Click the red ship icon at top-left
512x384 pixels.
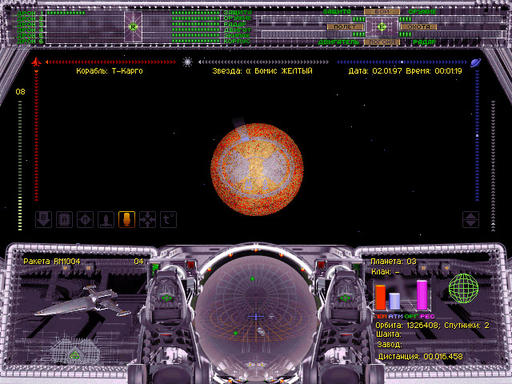36,62
